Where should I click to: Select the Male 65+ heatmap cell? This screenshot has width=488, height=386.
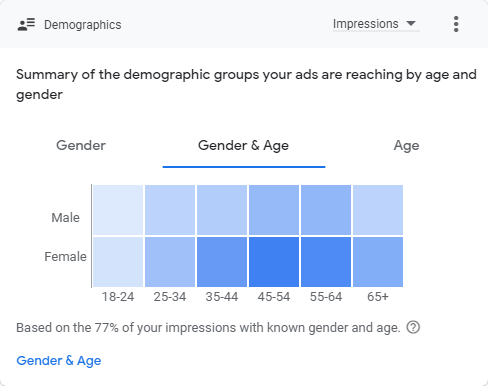click(x=378, y=210)
